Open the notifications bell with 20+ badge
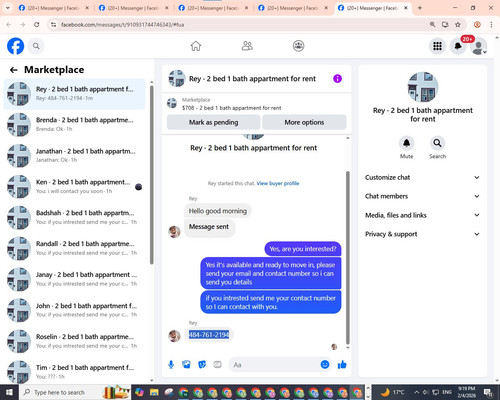This screenshot has height=400, width=500. 458,46
